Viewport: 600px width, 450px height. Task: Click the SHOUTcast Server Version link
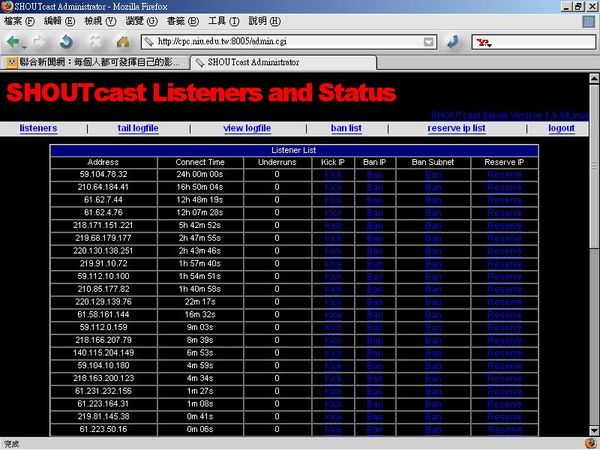509,115
